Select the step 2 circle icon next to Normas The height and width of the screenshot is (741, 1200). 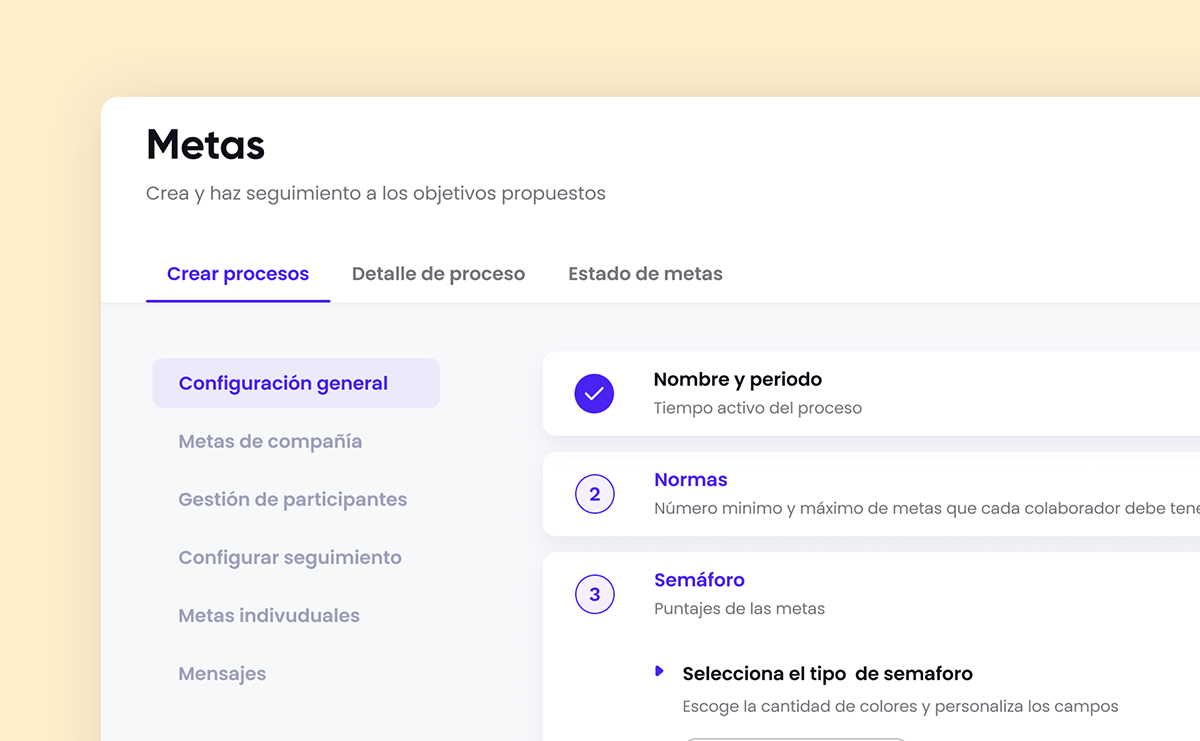[595, 494]
